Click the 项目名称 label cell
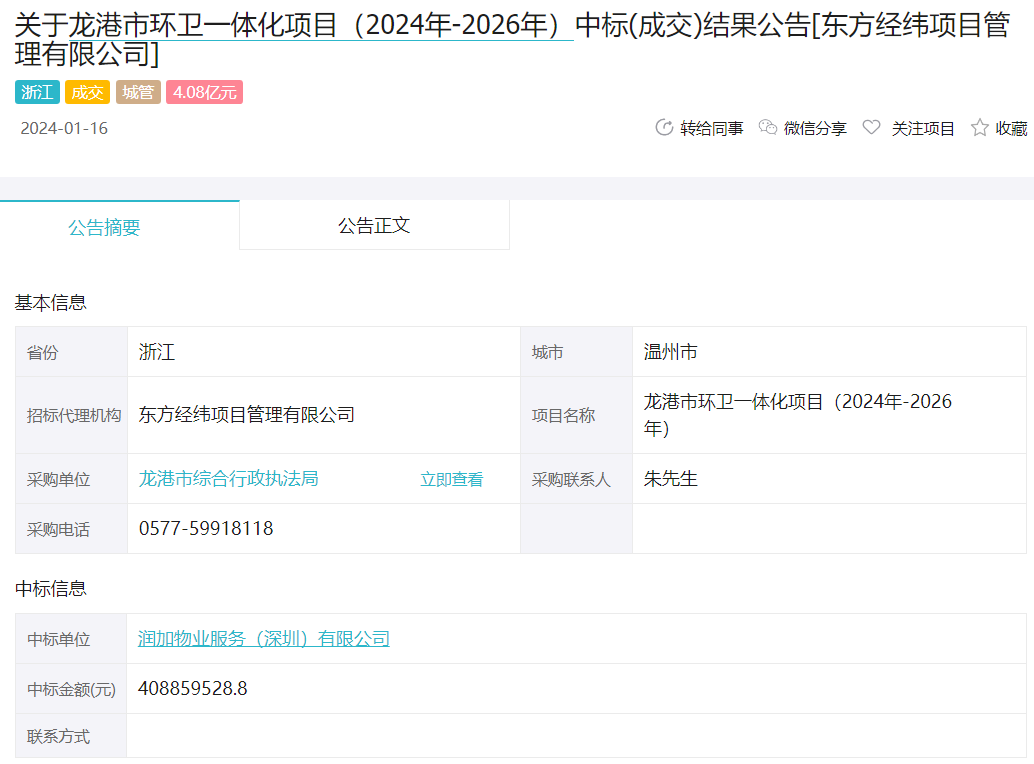 pyautogui.click(x=577, y=415)
